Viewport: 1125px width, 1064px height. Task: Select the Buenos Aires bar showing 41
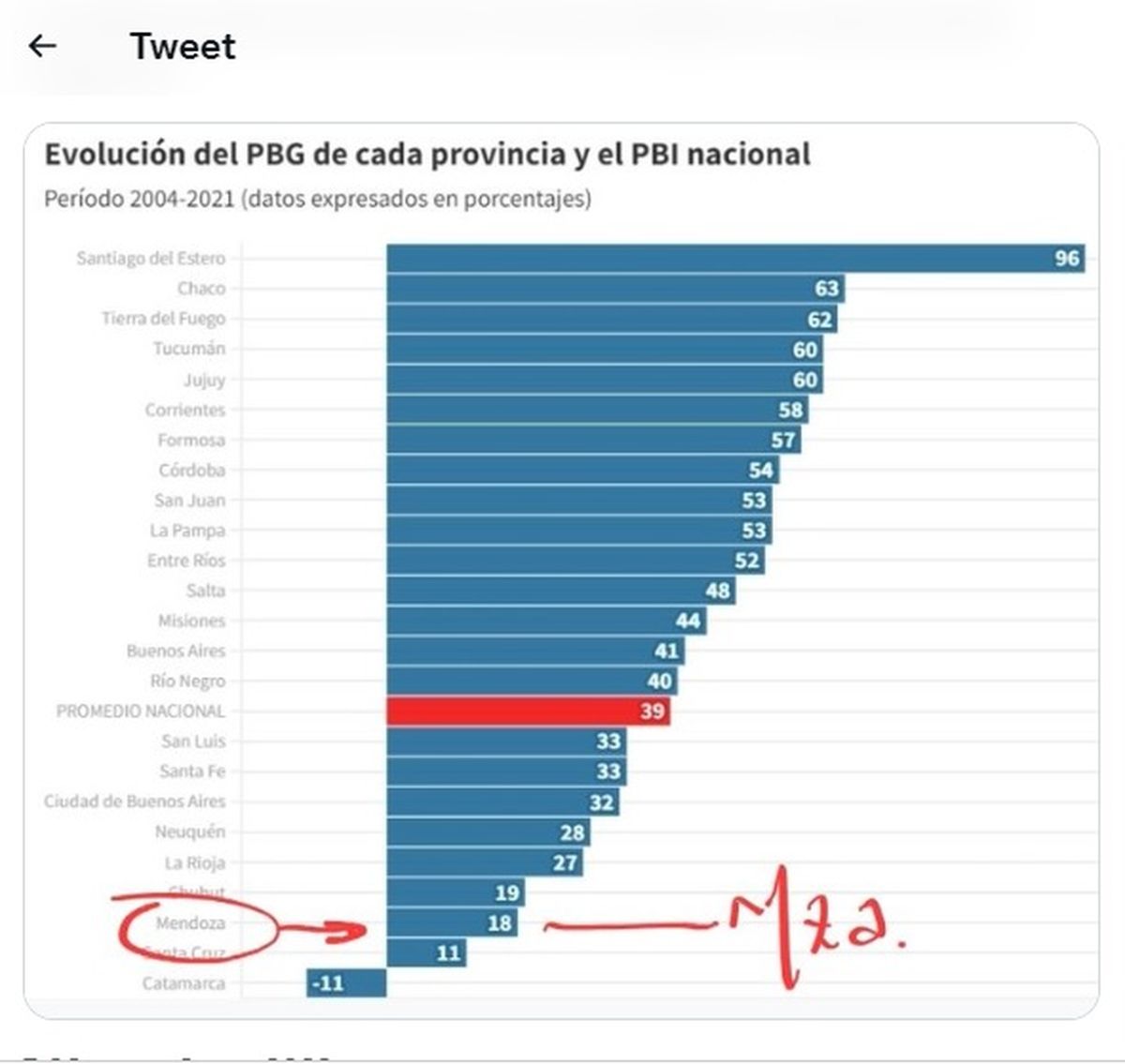tap(534, 651)
